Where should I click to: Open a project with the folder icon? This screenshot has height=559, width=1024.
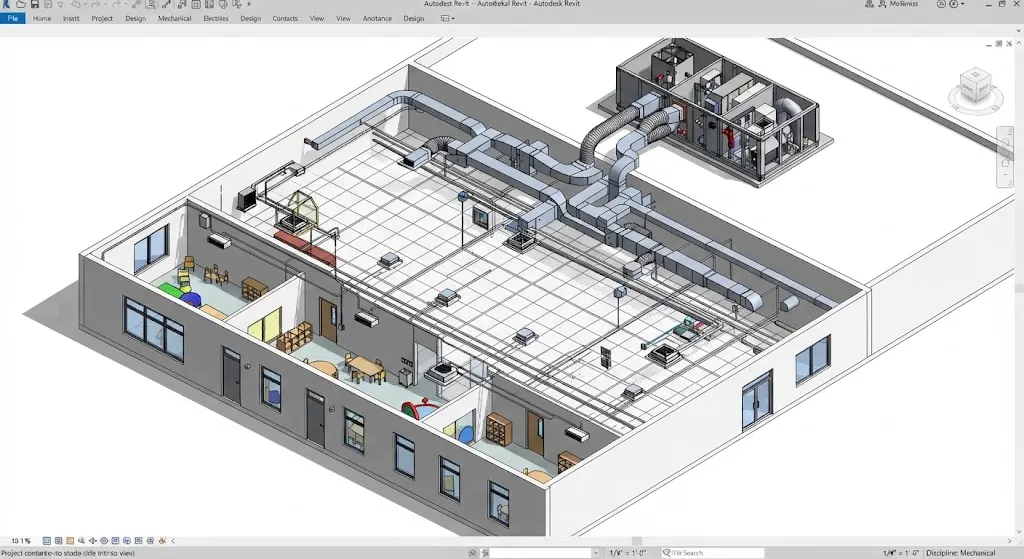(x=21, y=4)
